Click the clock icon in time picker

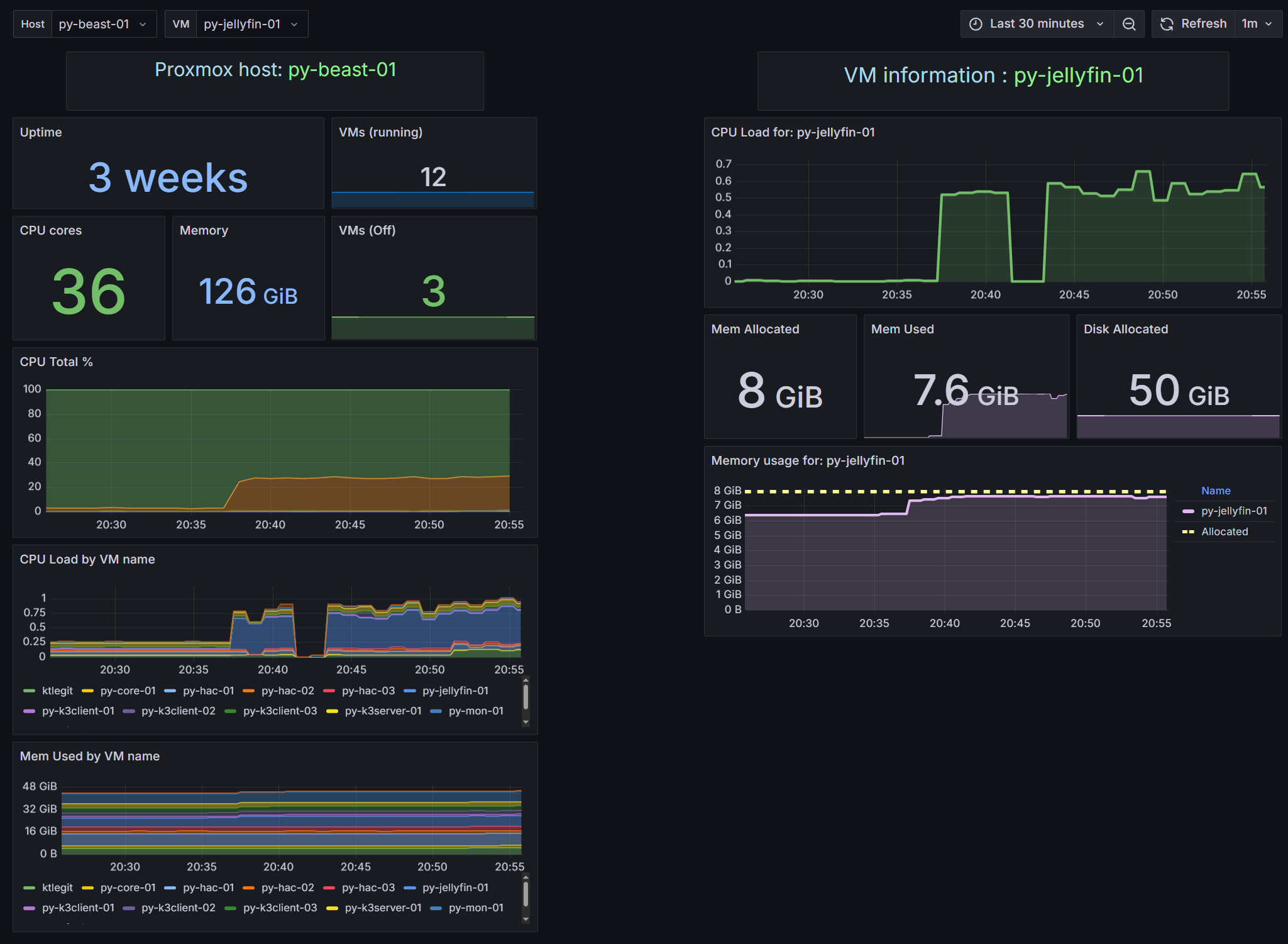976,24
